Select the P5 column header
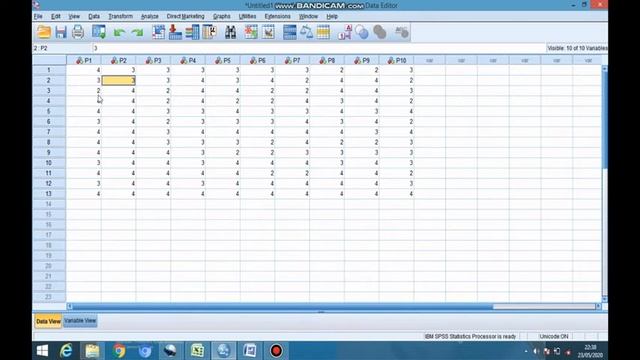Viewport: 640px width, 360px height. pos(223,60)
